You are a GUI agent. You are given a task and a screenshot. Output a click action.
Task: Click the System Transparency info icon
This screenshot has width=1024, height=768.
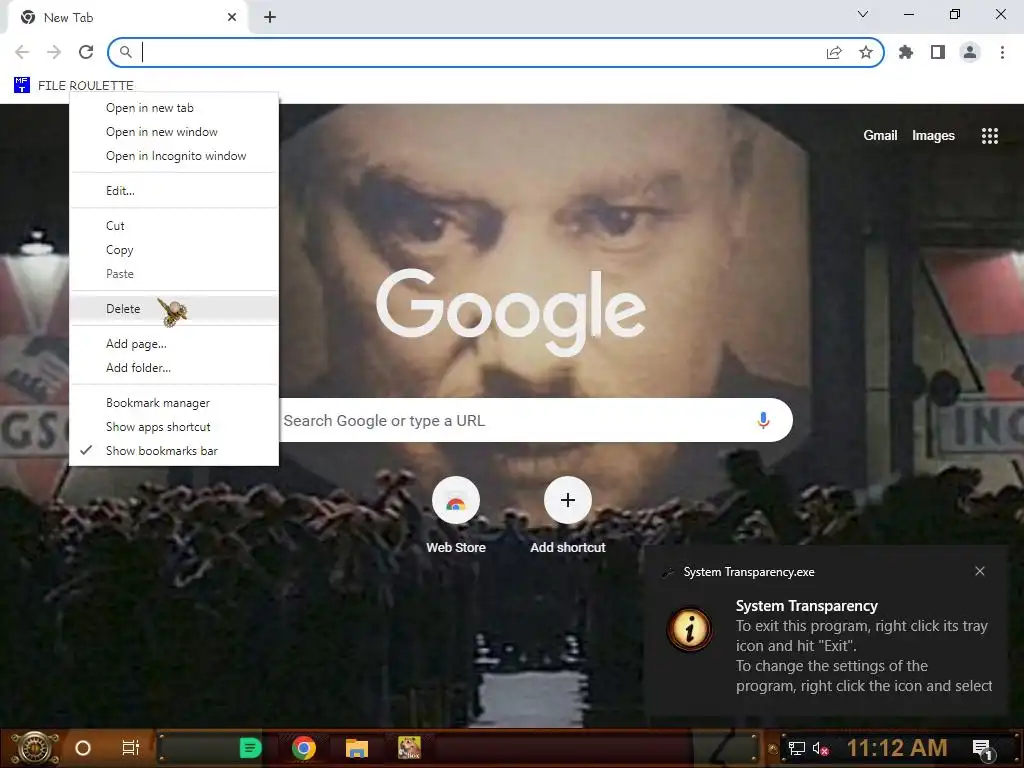coord(690,630)
